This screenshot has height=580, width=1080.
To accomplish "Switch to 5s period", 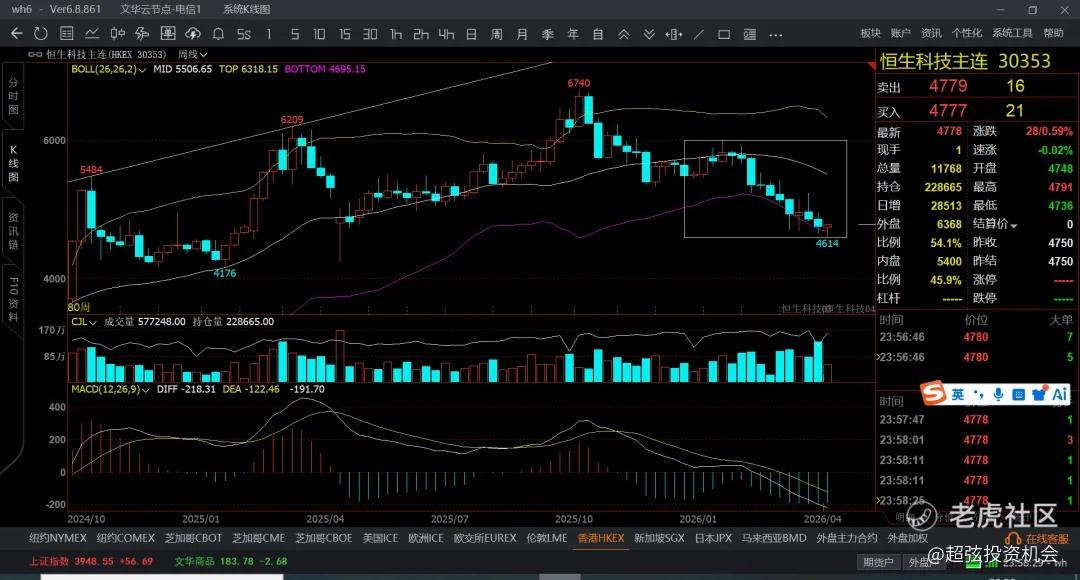I will pyautogui.click(x=244, y=34).
